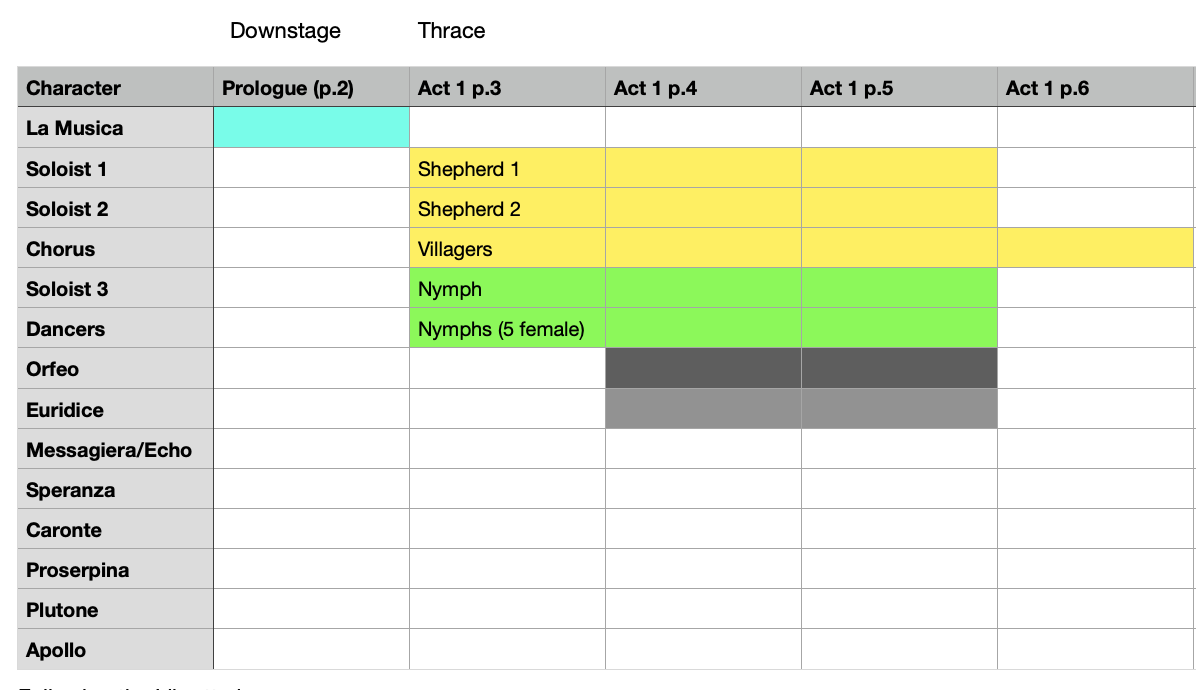The image size is (1196, 690).
Task: Click the yellow Villagers cell
Action: (x=507, y=249)
